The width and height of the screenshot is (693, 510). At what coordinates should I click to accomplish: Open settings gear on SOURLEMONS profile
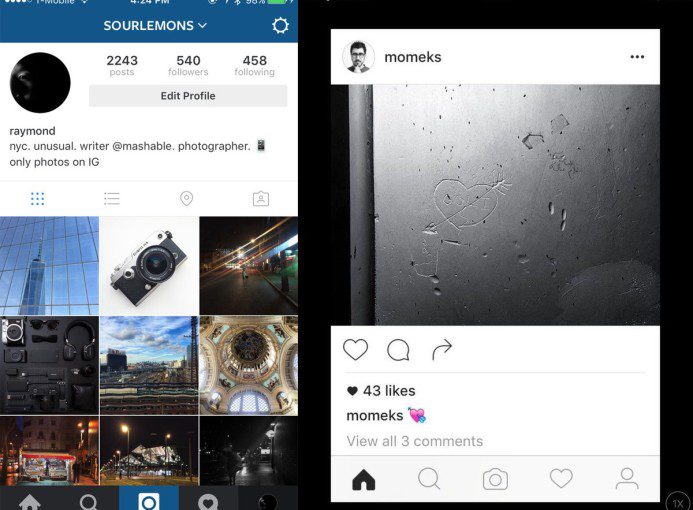tap(280, 26)
